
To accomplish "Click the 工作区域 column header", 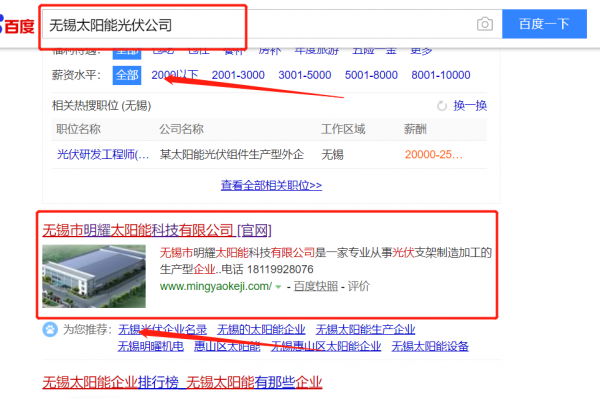I will pos(343,129).
